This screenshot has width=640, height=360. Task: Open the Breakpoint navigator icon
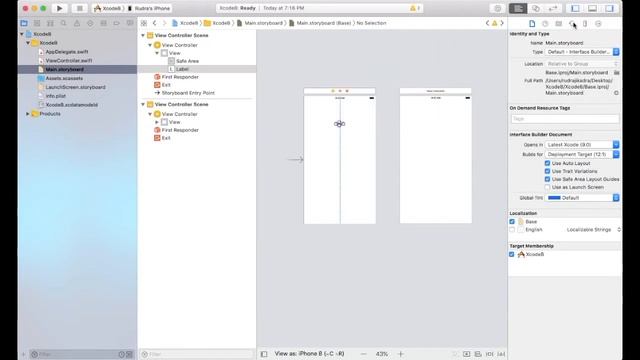pos(117,23)
